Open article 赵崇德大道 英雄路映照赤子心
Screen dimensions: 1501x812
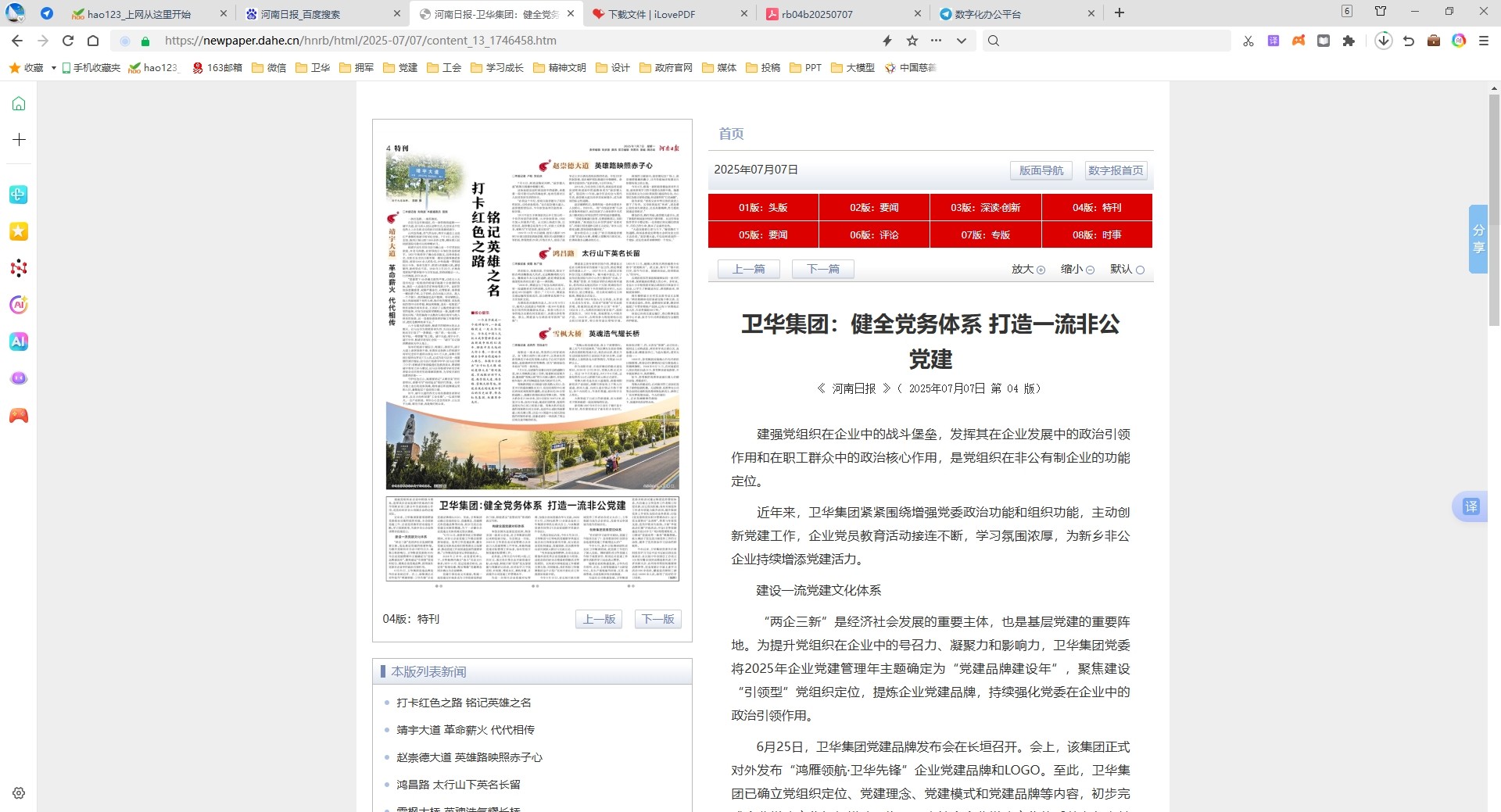469,757
